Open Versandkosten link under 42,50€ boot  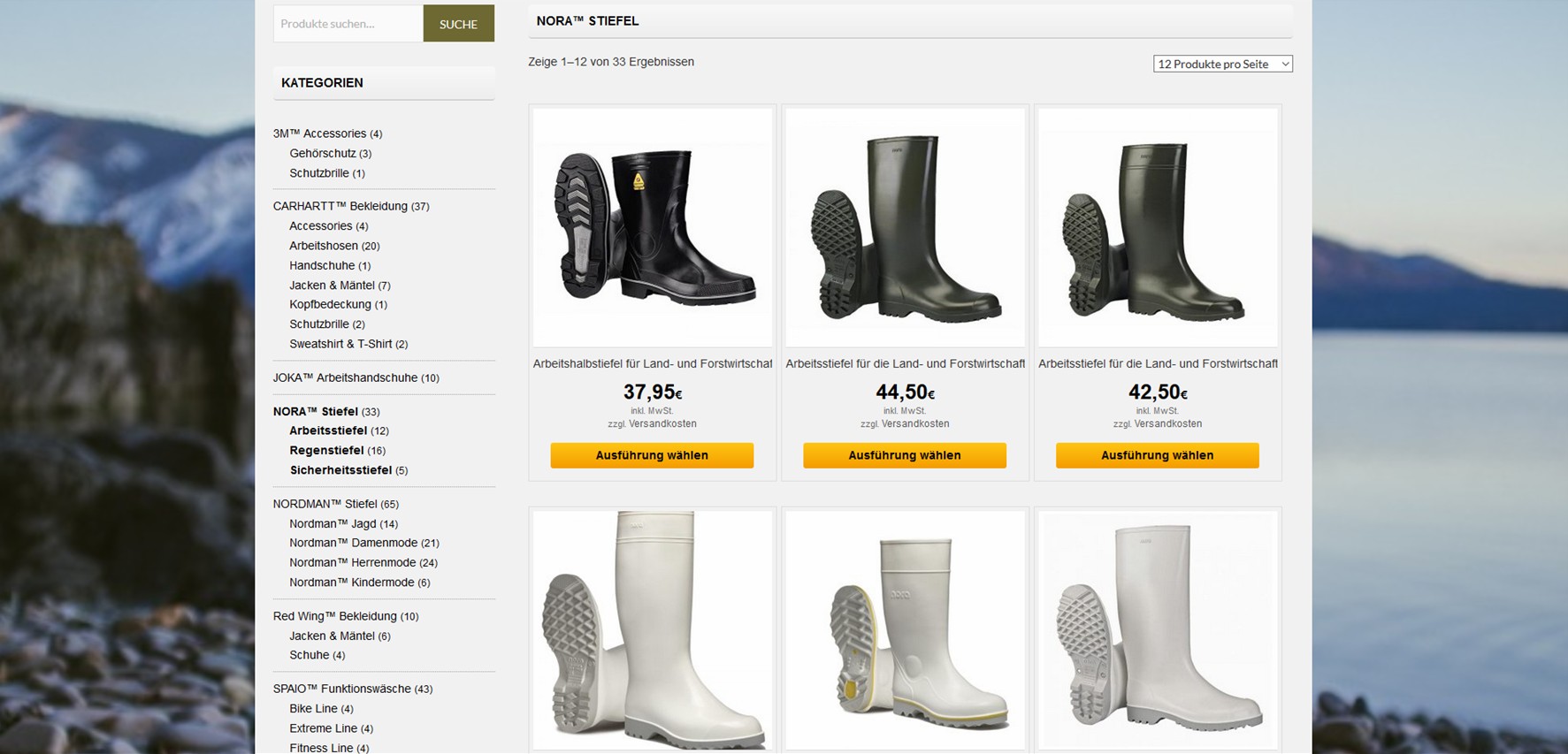[1168, 423]
